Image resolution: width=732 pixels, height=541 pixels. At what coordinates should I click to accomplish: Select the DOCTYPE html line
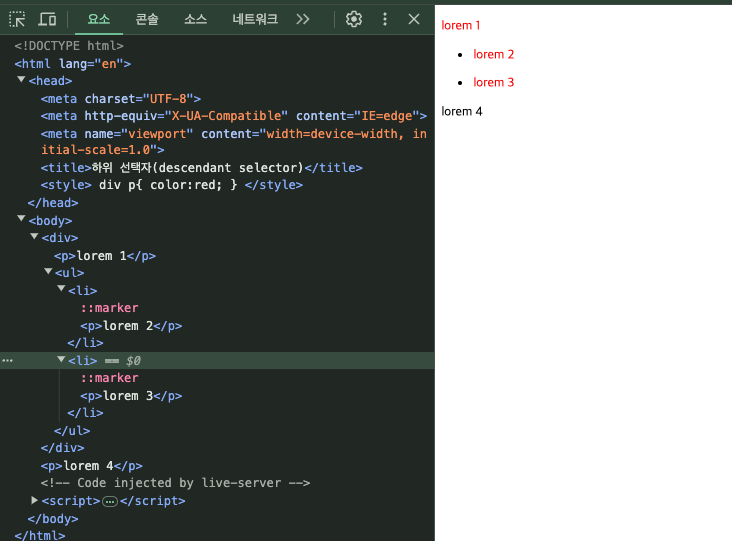(x=69, y=46)
